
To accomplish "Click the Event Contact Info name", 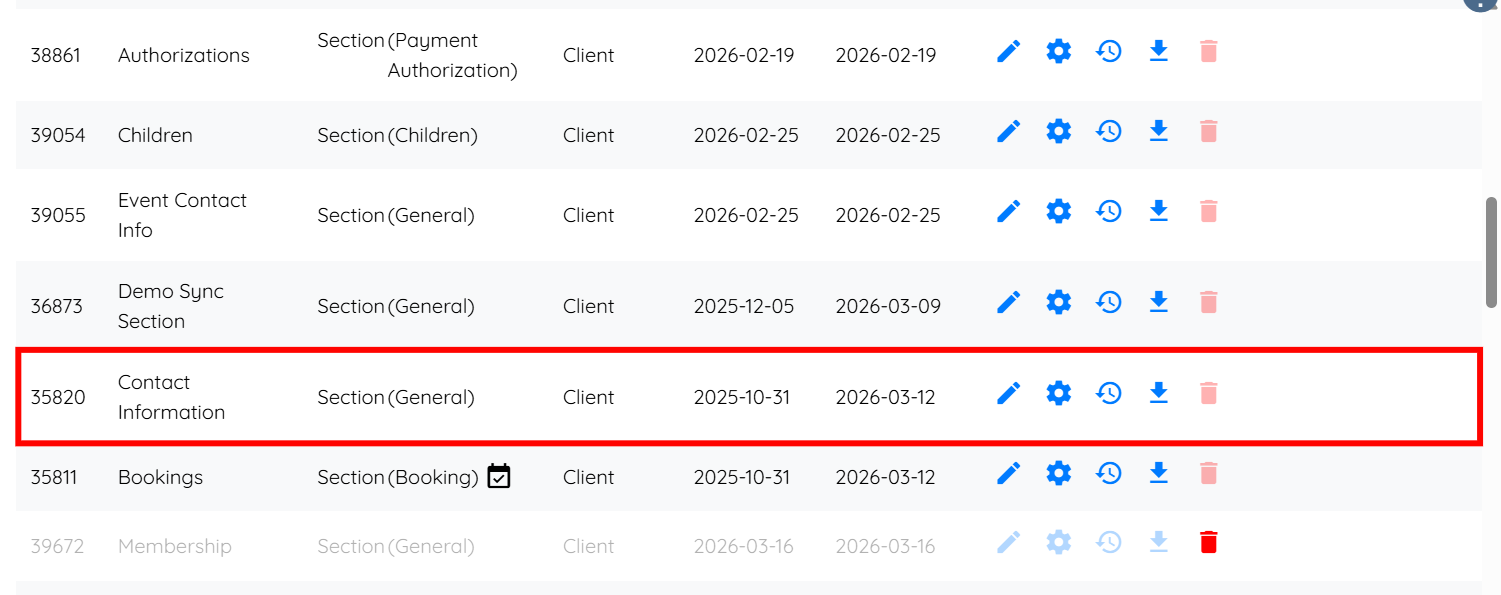I will [x=181, y=215].
